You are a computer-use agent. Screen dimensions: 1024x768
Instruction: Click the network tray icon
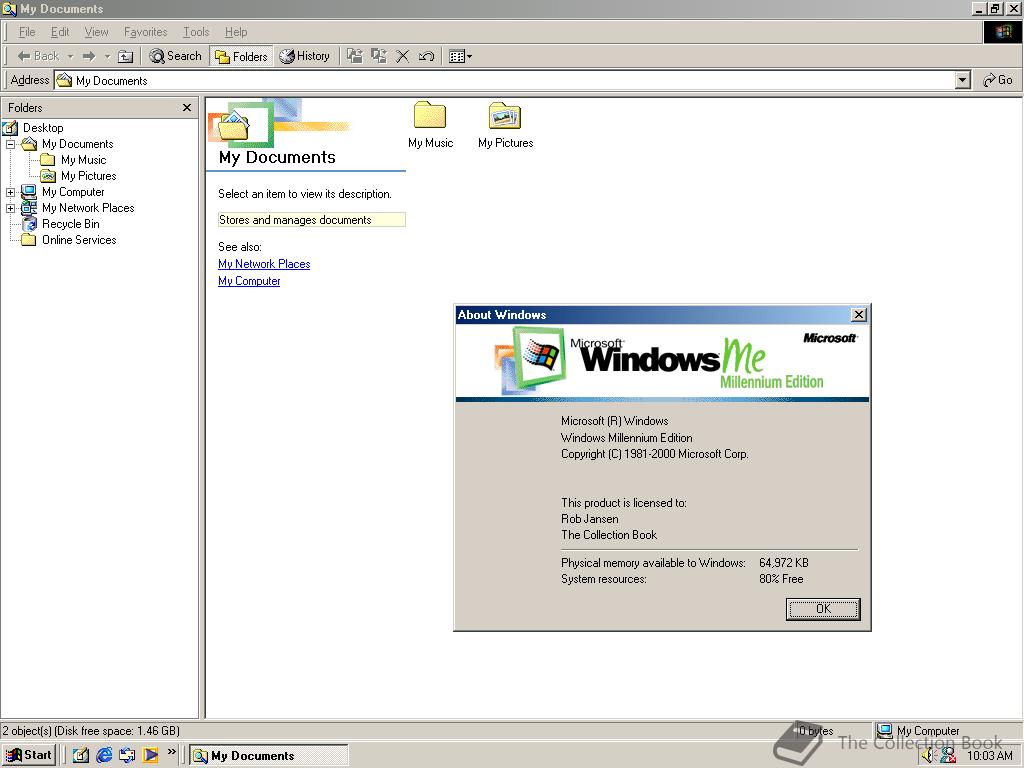point(948,756)
